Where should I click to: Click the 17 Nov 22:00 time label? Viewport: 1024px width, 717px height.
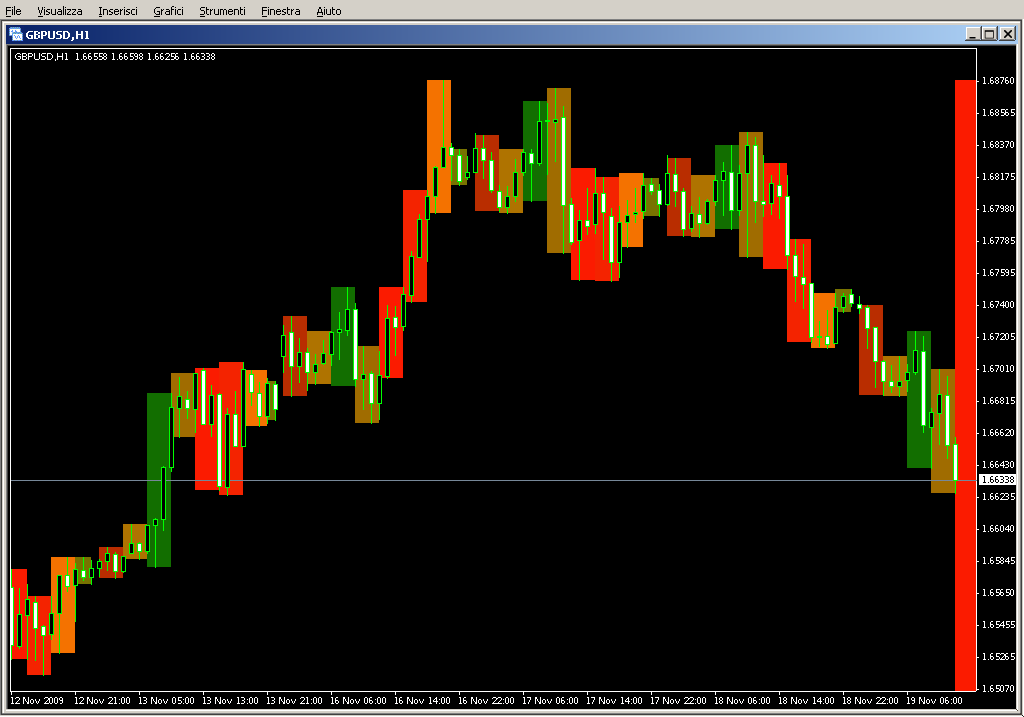(x=678, y=701)
